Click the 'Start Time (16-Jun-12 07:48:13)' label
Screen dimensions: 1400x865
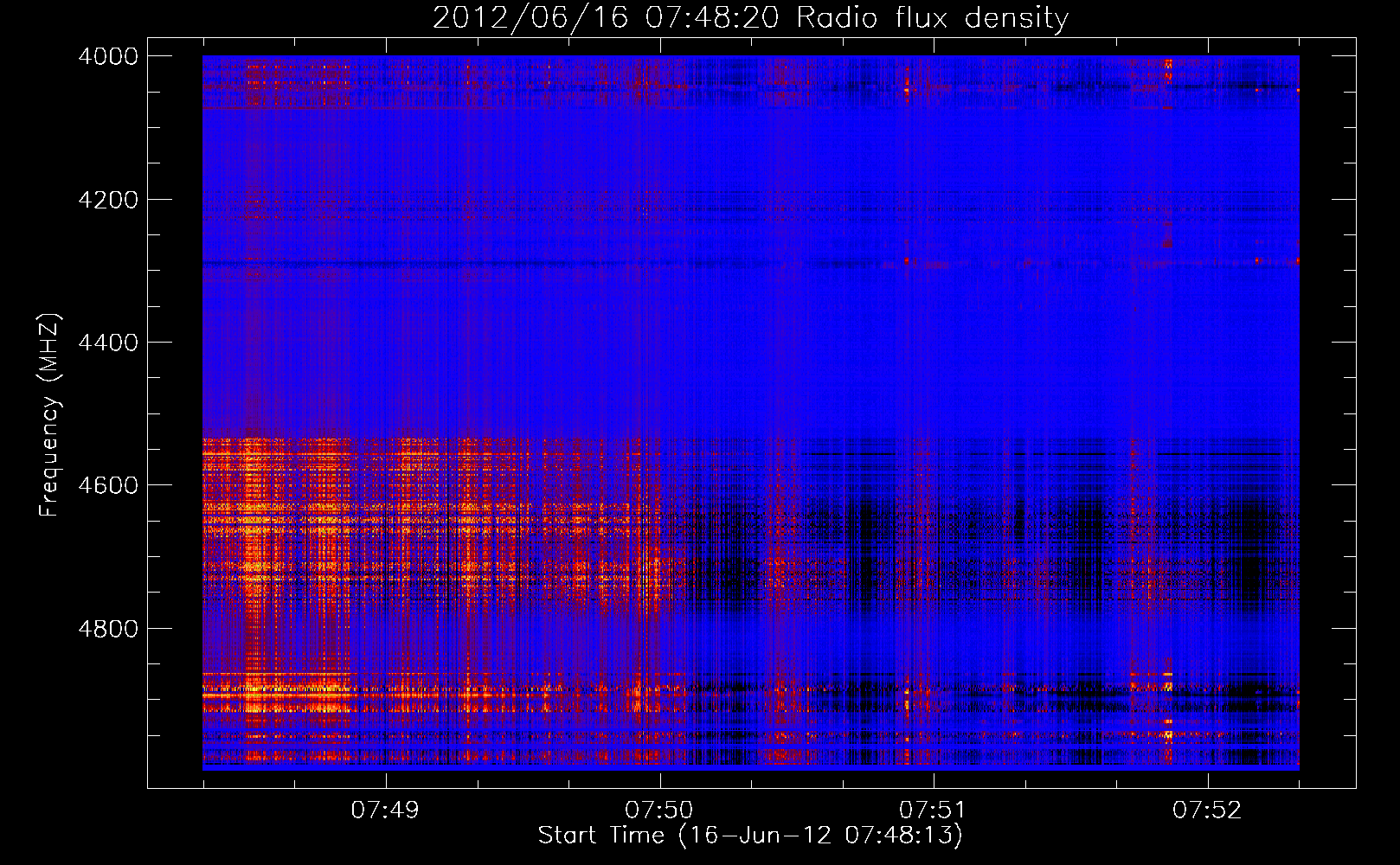coord(750,836)
